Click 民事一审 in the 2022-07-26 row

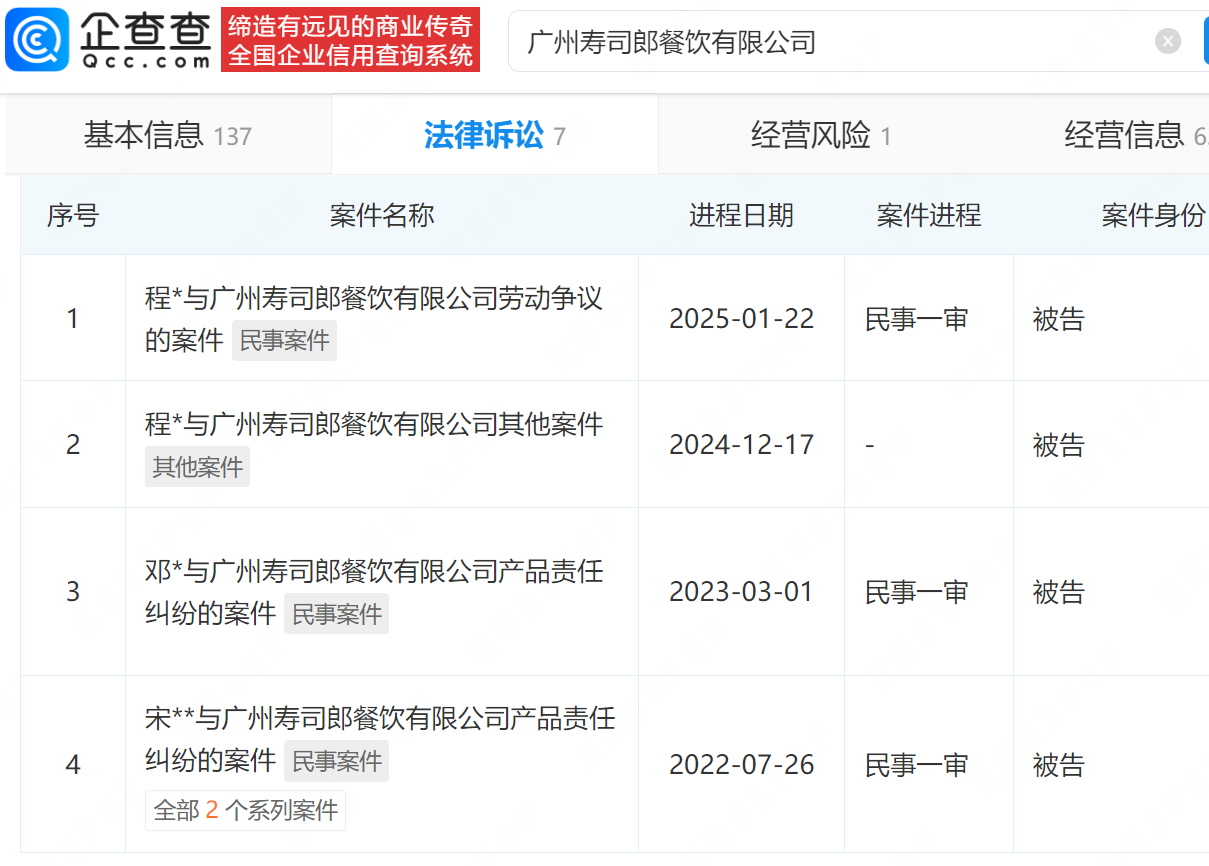click(x=917, y=765)
